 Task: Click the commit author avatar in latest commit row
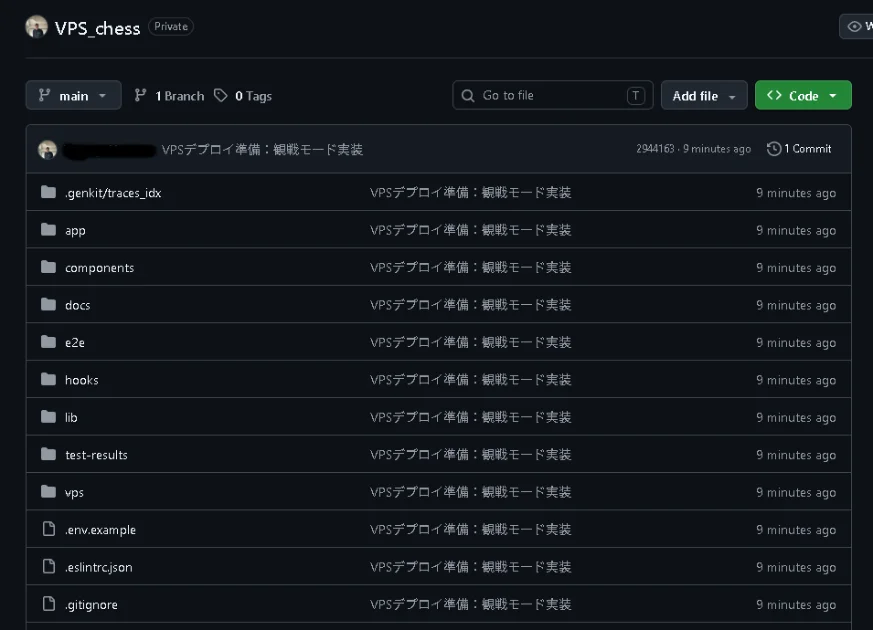tap(47, 149)
